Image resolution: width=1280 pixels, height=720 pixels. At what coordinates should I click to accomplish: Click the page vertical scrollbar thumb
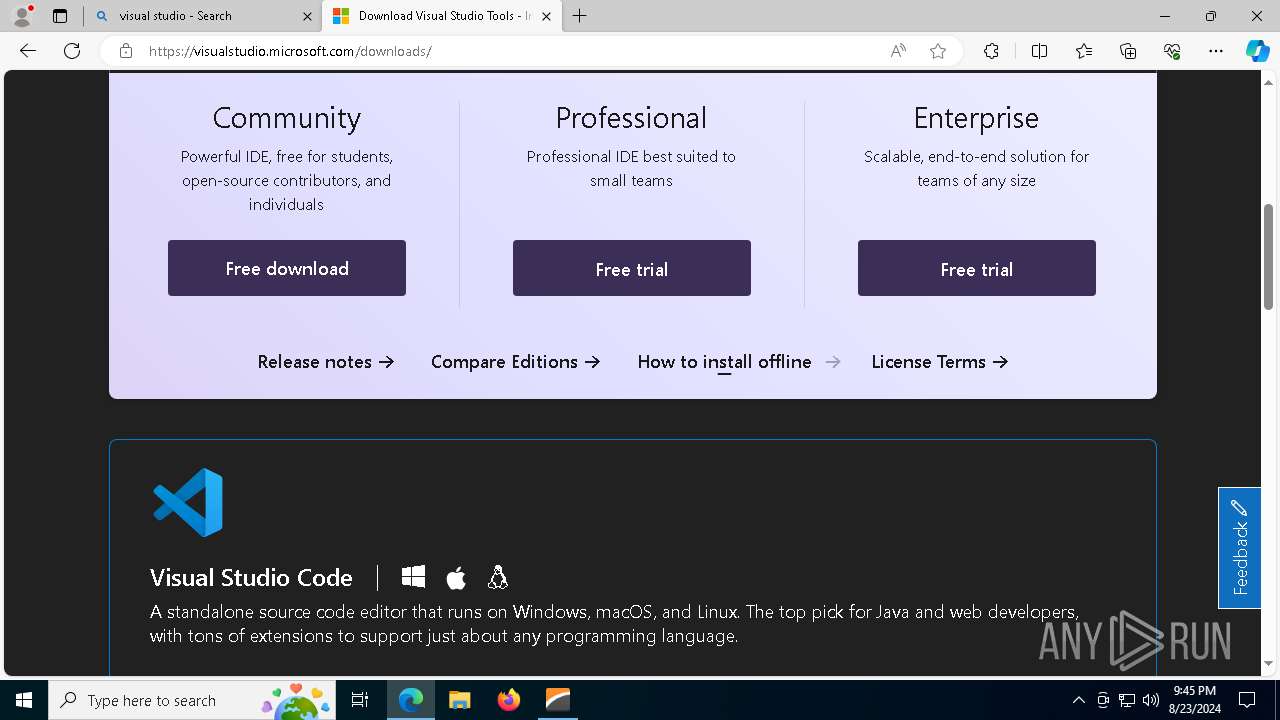coord(1269,257)
